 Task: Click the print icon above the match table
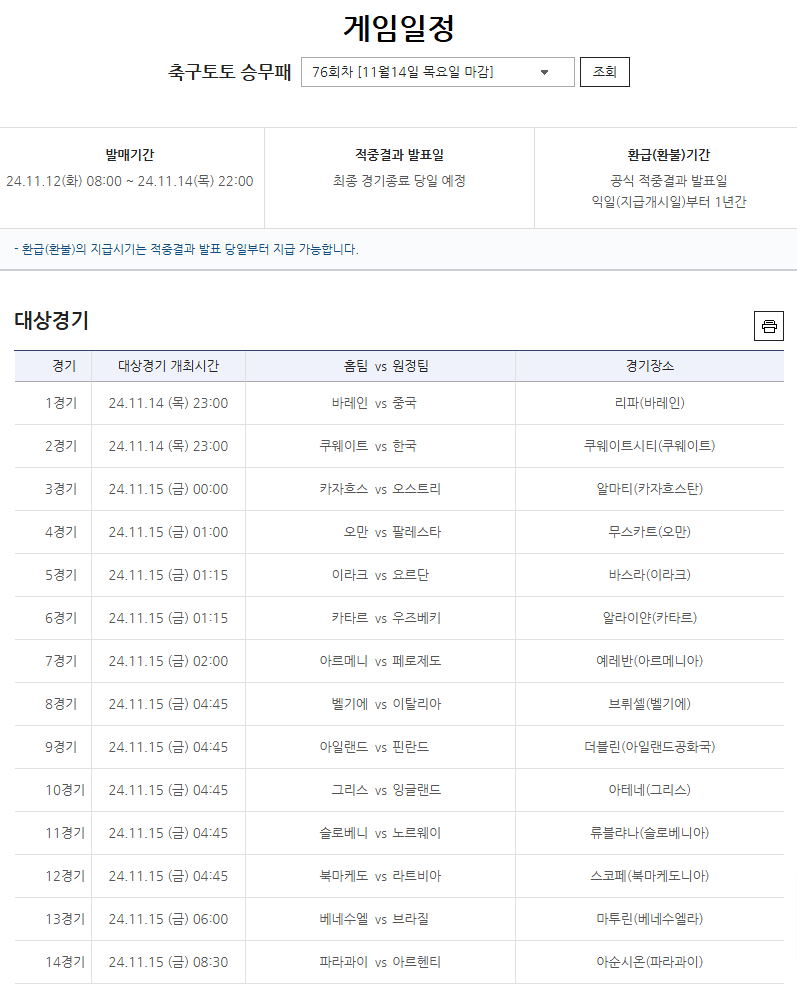(768, 326)
